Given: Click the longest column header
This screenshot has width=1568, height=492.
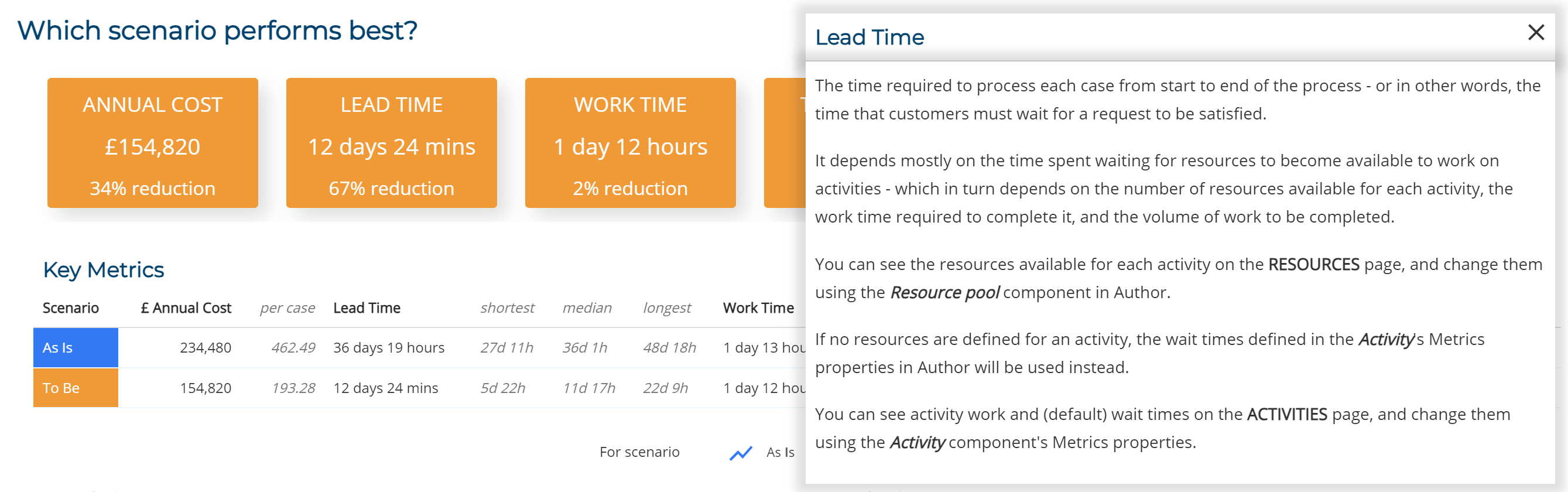Looking at the screenshot, I should coord(667,307).
